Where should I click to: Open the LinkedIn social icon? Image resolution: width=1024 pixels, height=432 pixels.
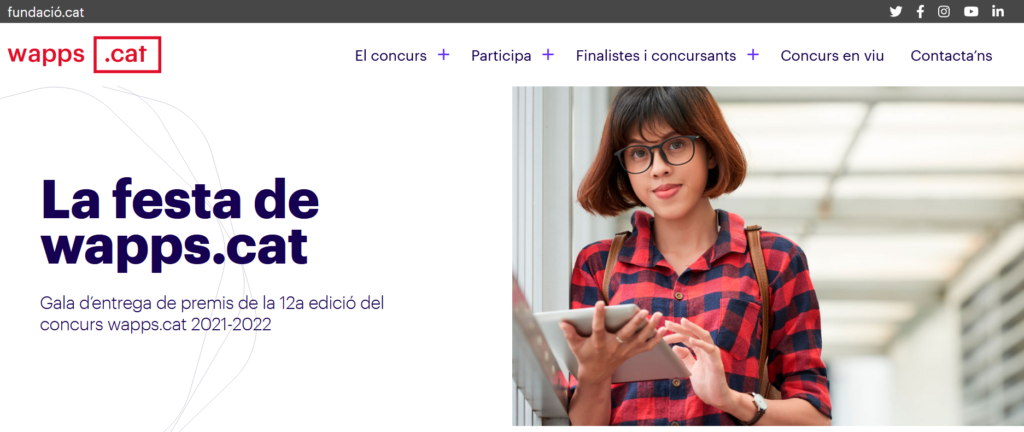coord(997,12)
